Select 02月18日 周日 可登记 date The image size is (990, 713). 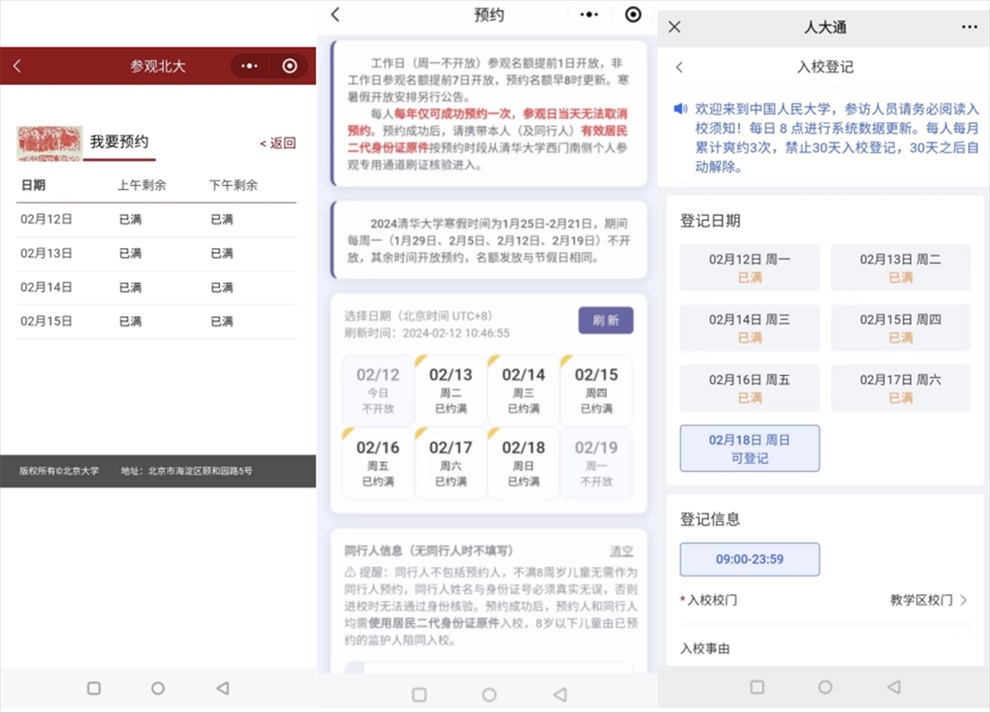pyautogui.click(x=749, y=448)
